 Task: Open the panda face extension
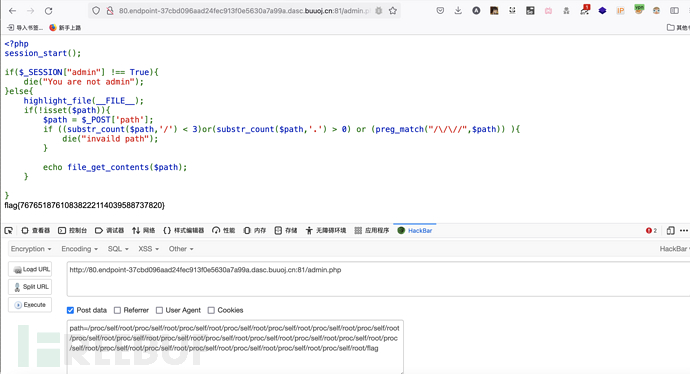[512, 11]
